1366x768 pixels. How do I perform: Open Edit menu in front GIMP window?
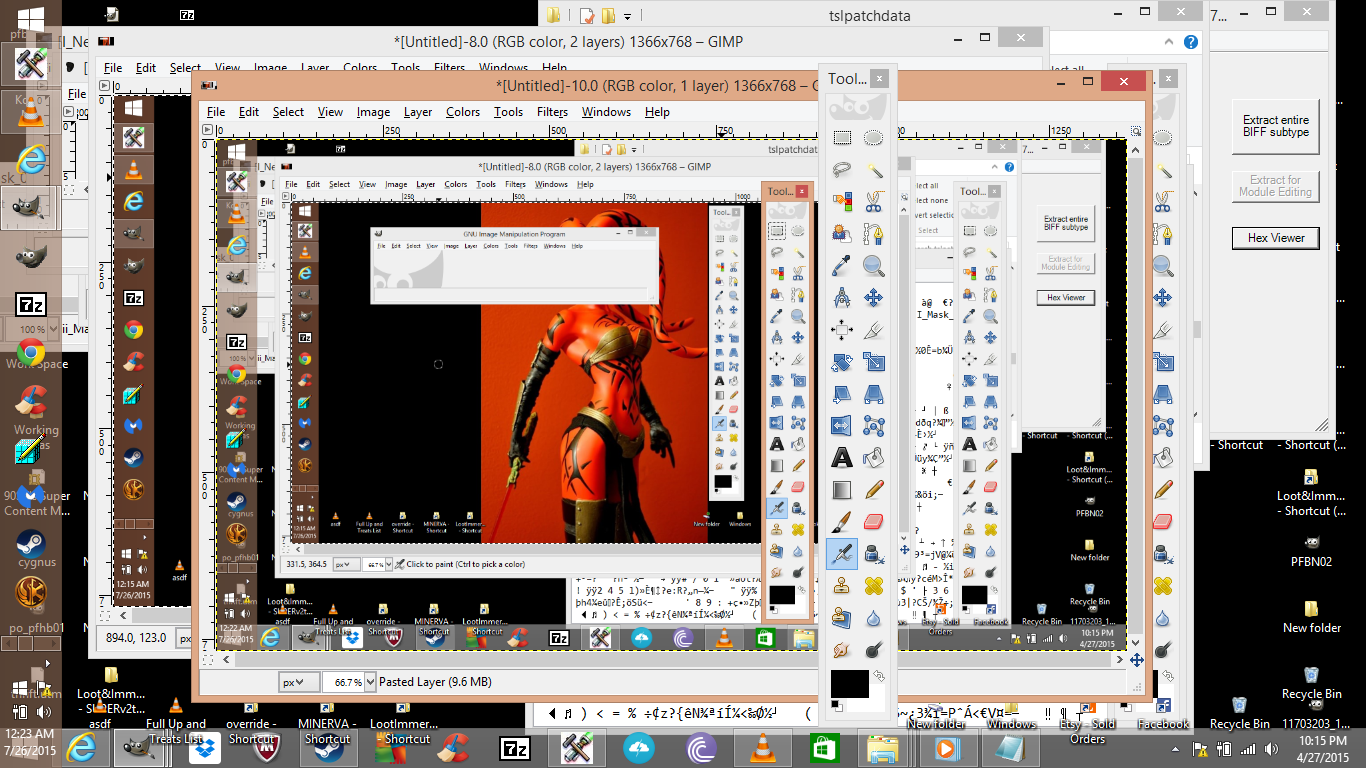click(249, 112)
